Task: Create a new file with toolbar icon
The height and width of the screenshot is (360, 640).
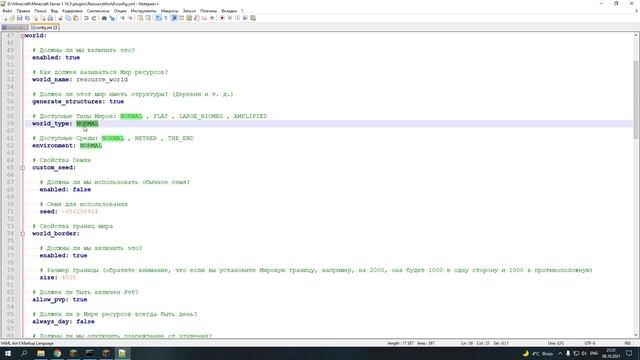Action: click(x=4, y=18)
